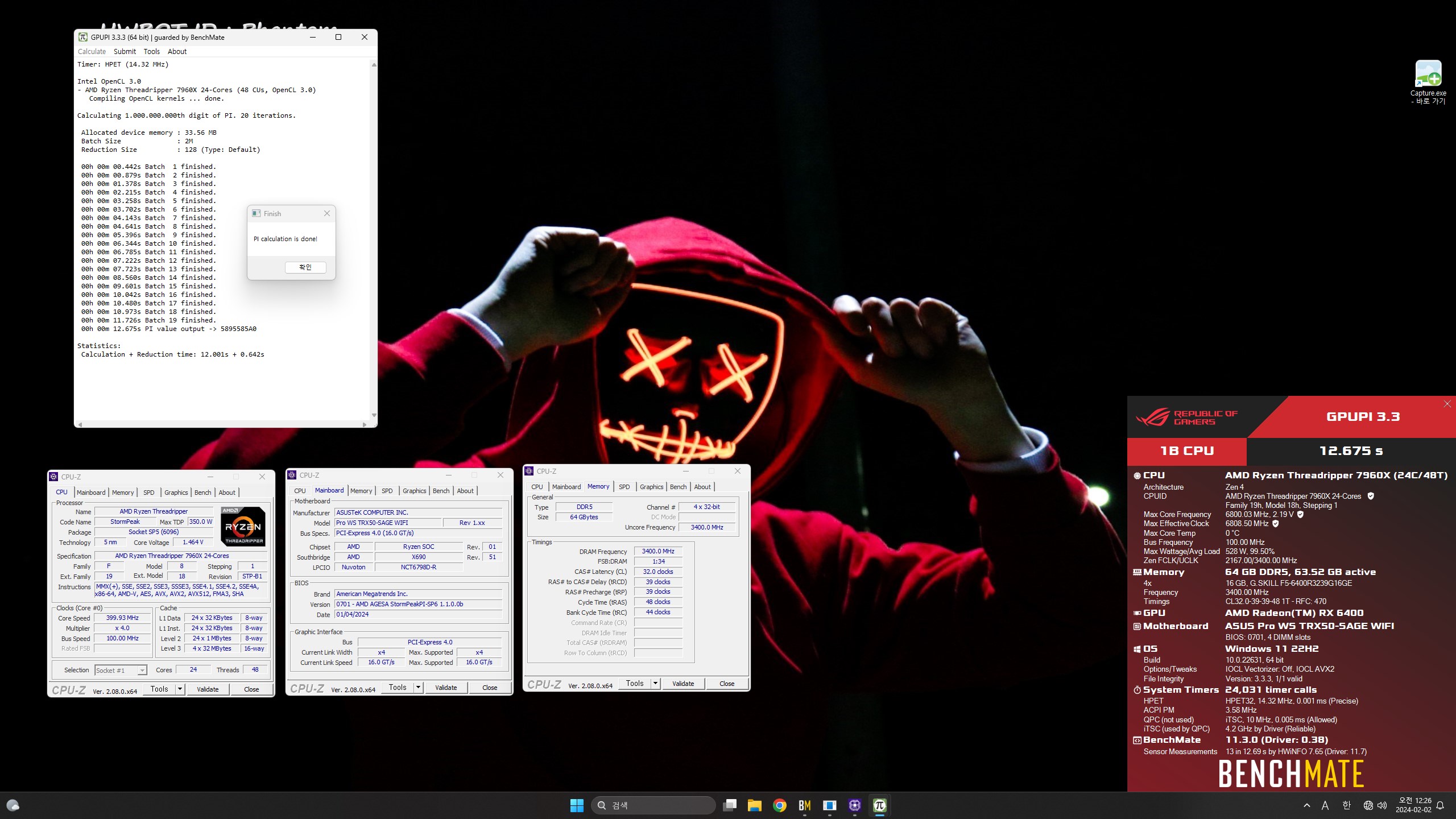Open SPD tab in Mainboard CPU-Z window
The height and width of the screenshot is (819, 1456).
pyautogui.click(x=387, y=491)
